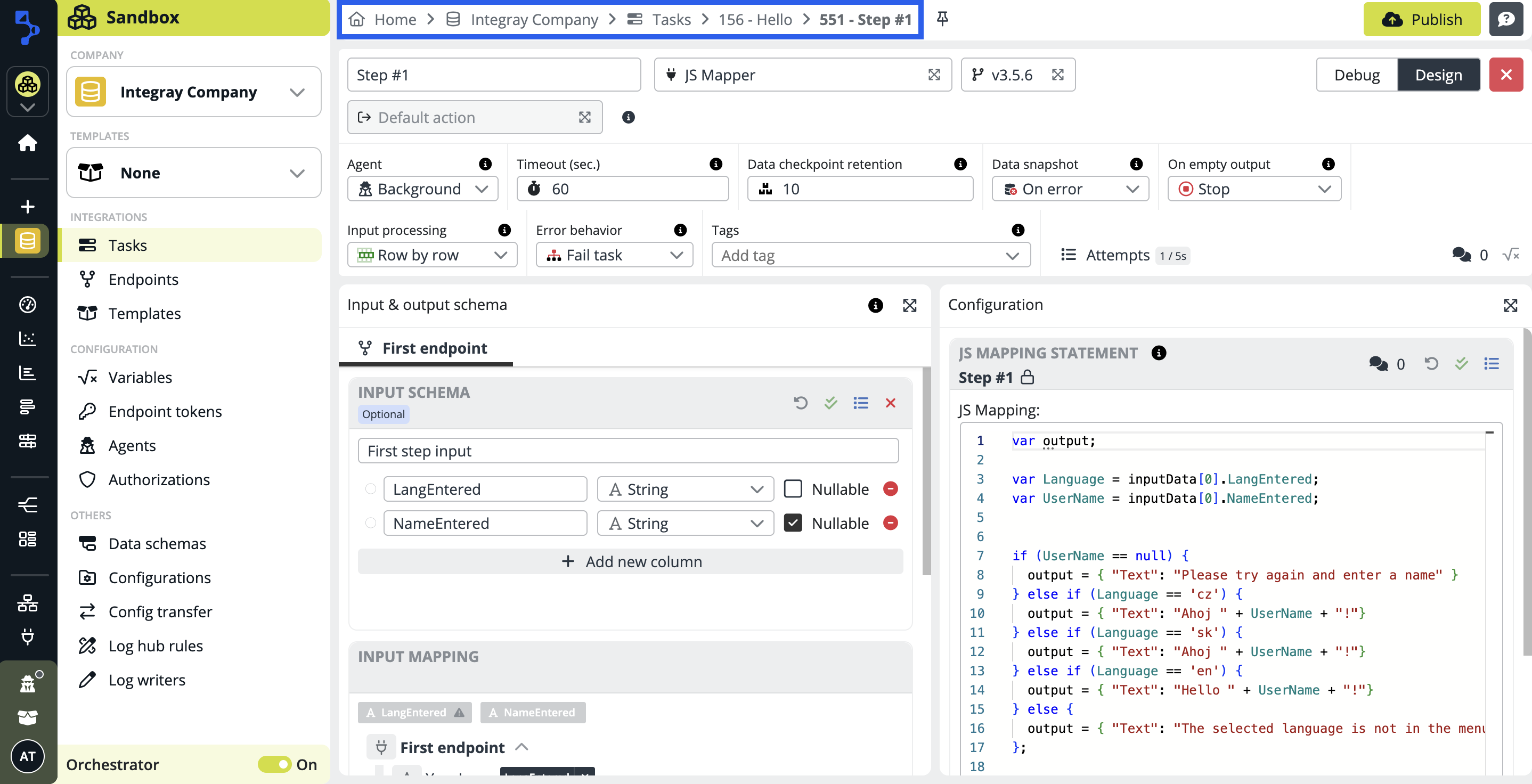Image resolution: width=1532 pixels, height=784 pixels.
Task: Click the green validate checkmark in JS Mapping Statement
Action: click(1461, 363)
